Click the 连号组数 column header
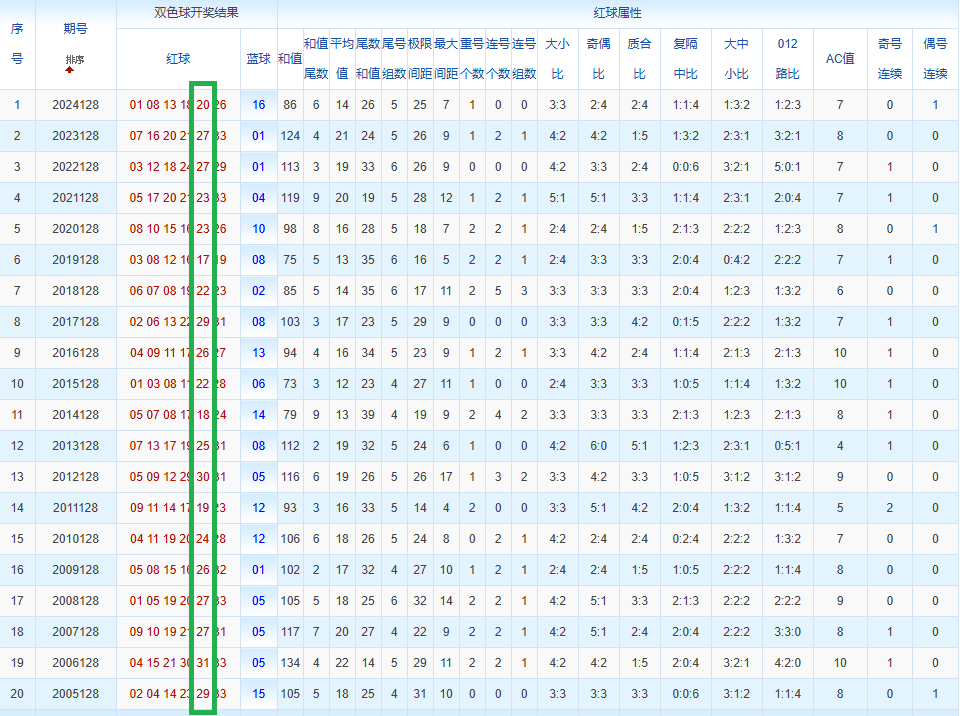The height and width of the screenshot is (716, 964). (524, 59)
